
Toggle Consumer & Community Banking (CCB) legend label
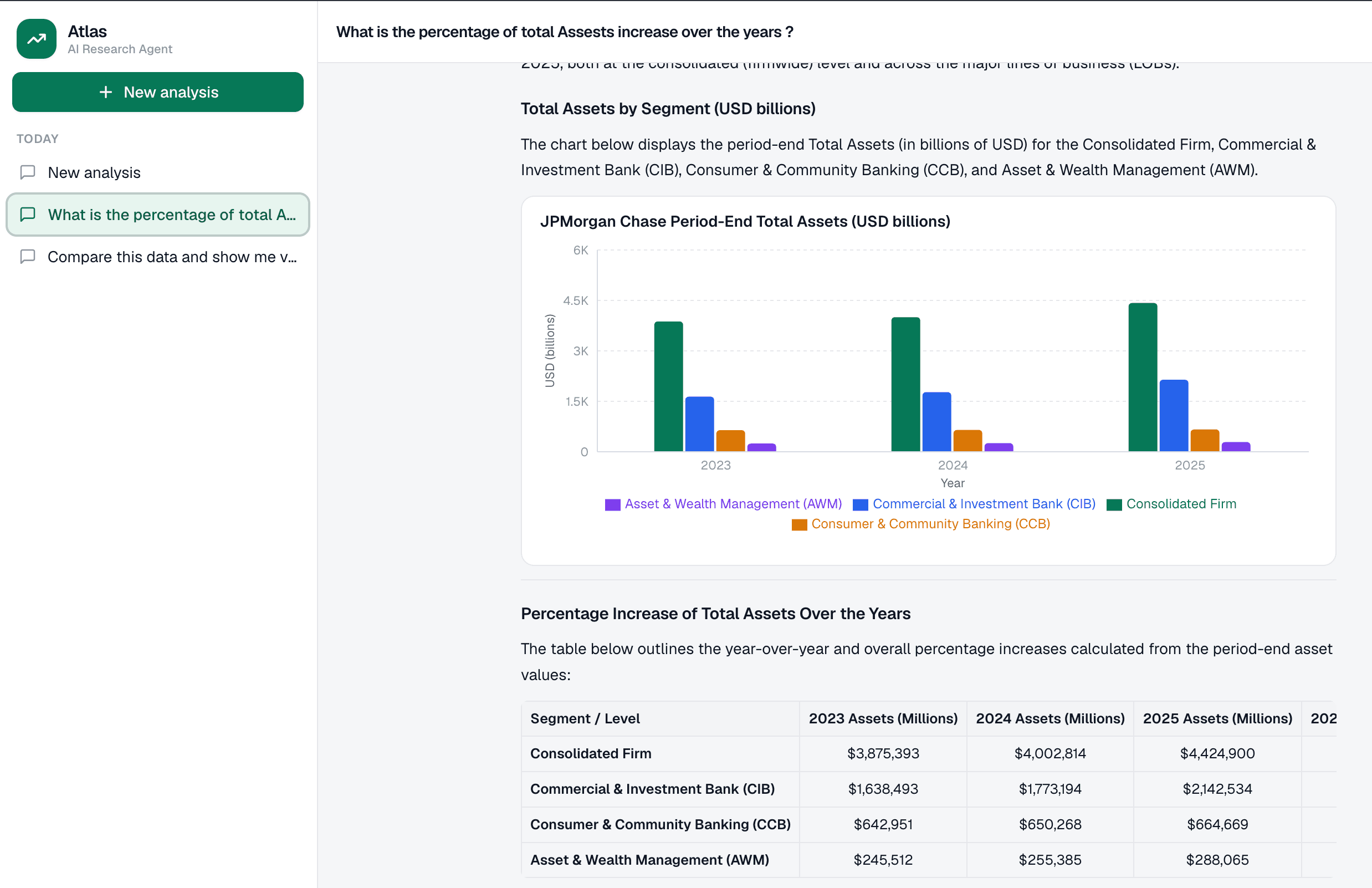pos(930,524)
